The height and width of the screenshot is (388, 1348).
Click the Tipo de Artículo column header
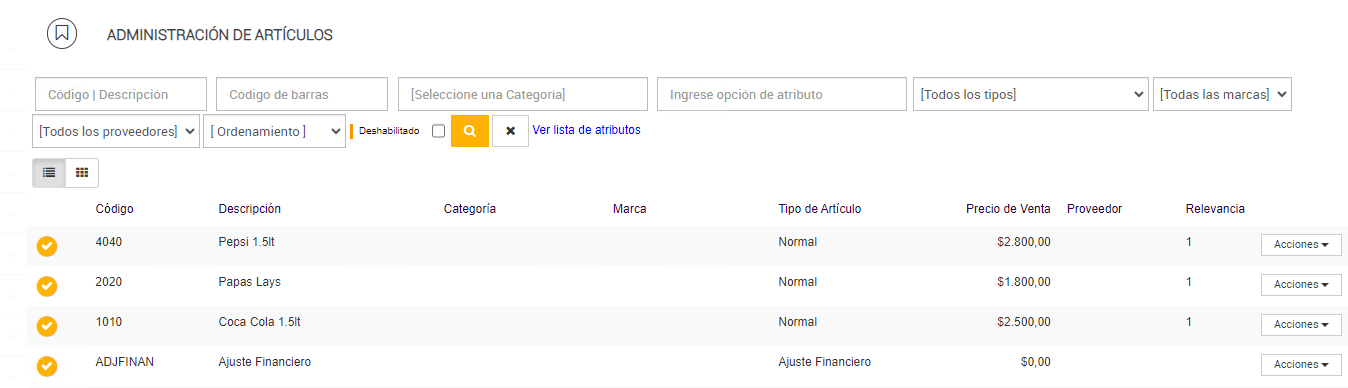(x=820, y=209)
